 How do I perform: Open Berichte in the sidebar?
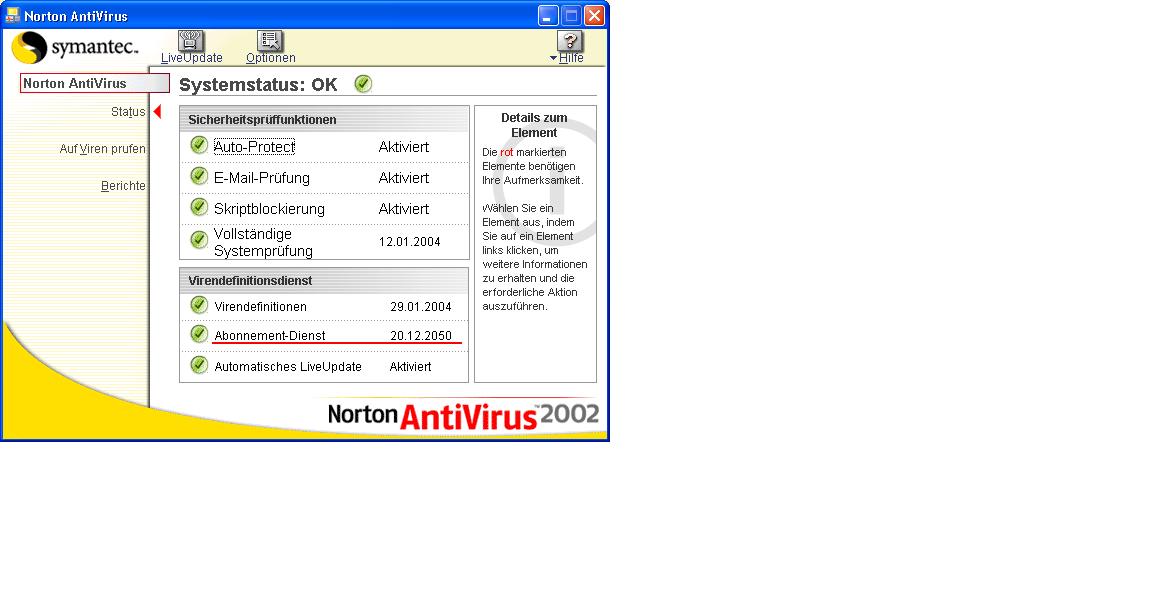123,186
